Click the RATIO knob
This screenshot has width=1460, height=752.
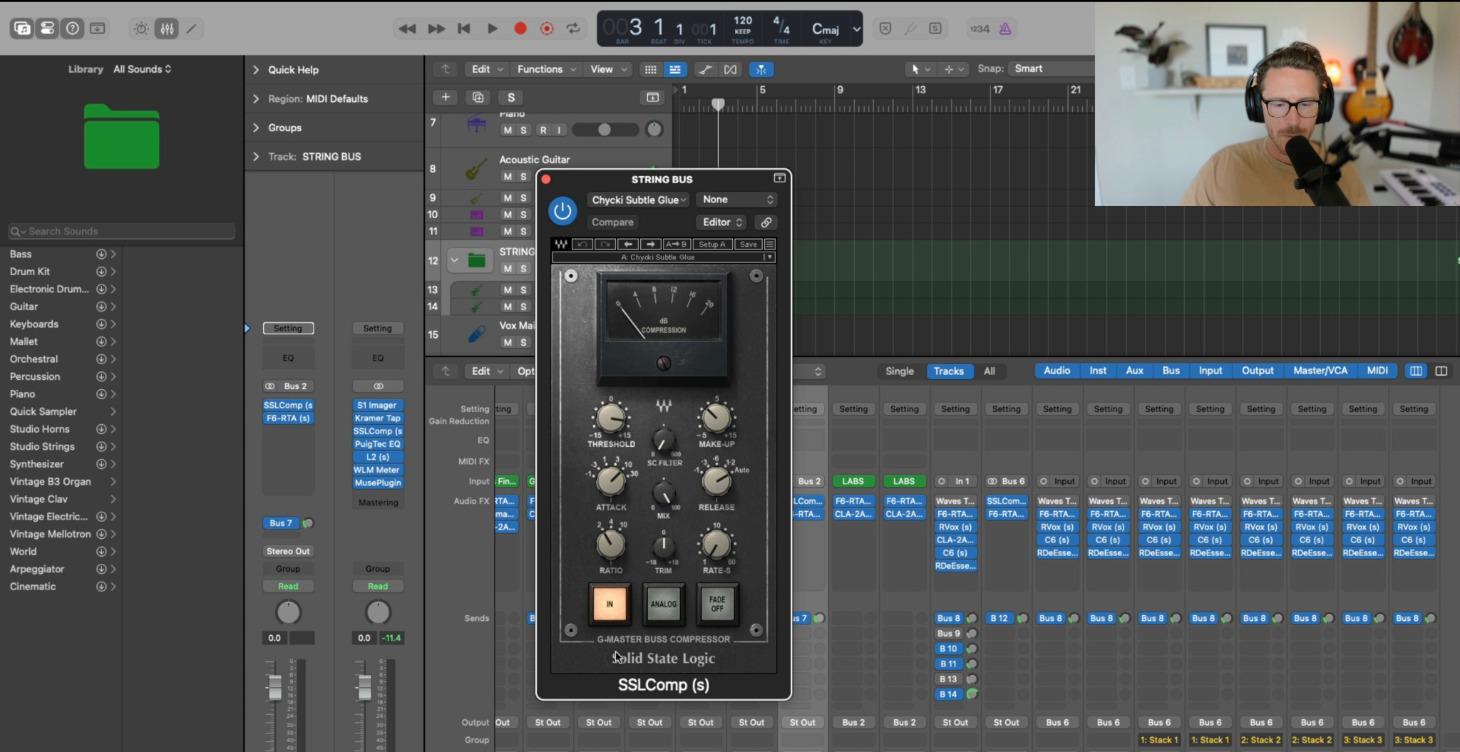610,544
